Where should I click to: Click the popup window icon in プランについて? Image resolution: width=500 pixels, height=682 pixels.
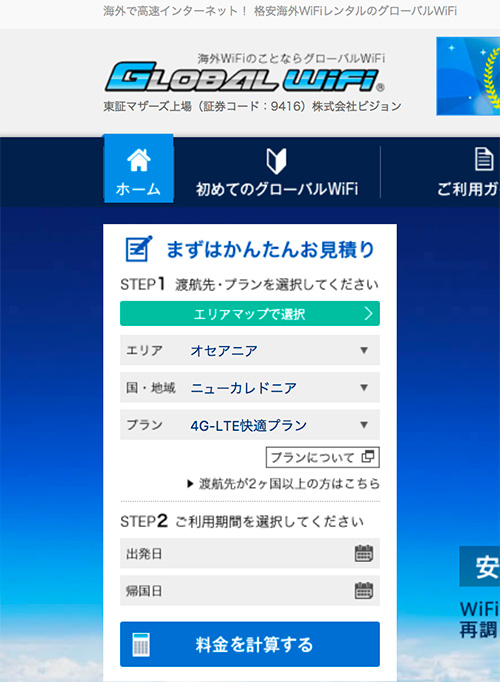pos(367,457)
